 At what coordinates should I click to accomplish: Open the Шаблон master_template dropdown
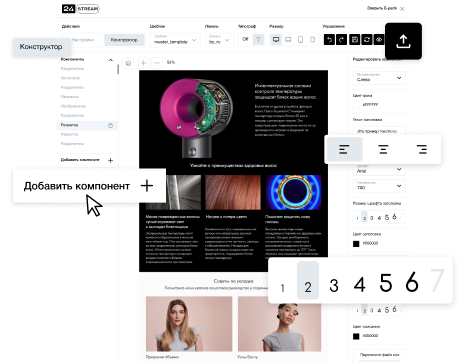(x=175, y=40)
